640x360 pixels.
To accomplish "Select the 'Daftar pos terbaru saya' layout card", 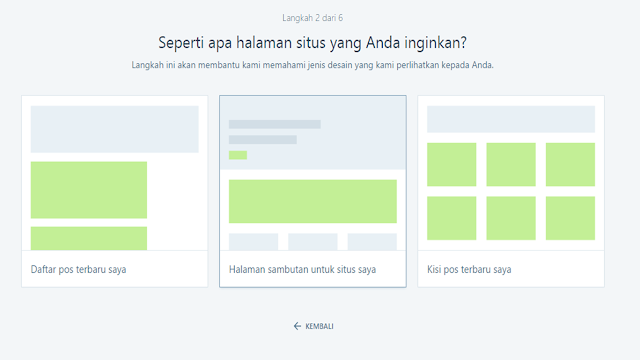I will pyautogui.click(x=115, y=191).
